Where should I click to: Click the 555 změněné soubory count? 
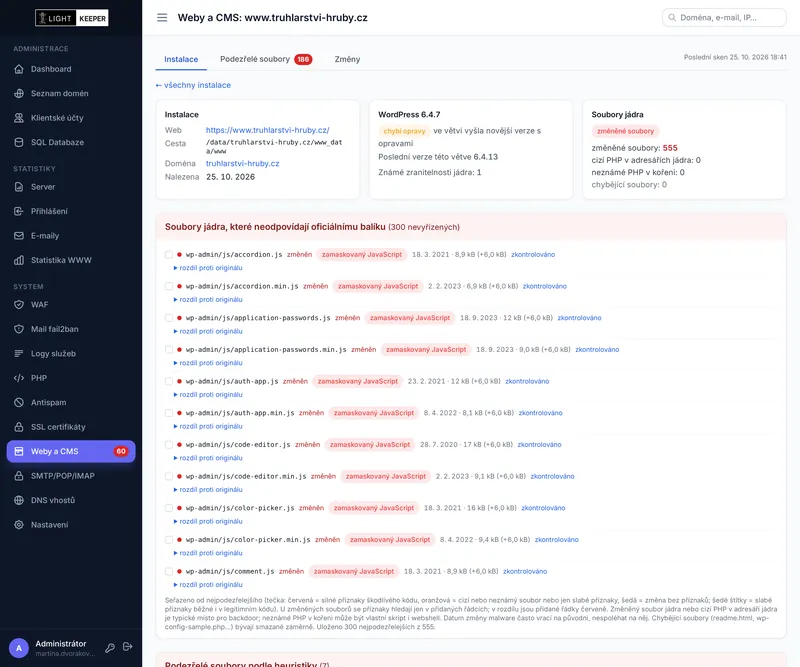670,148
